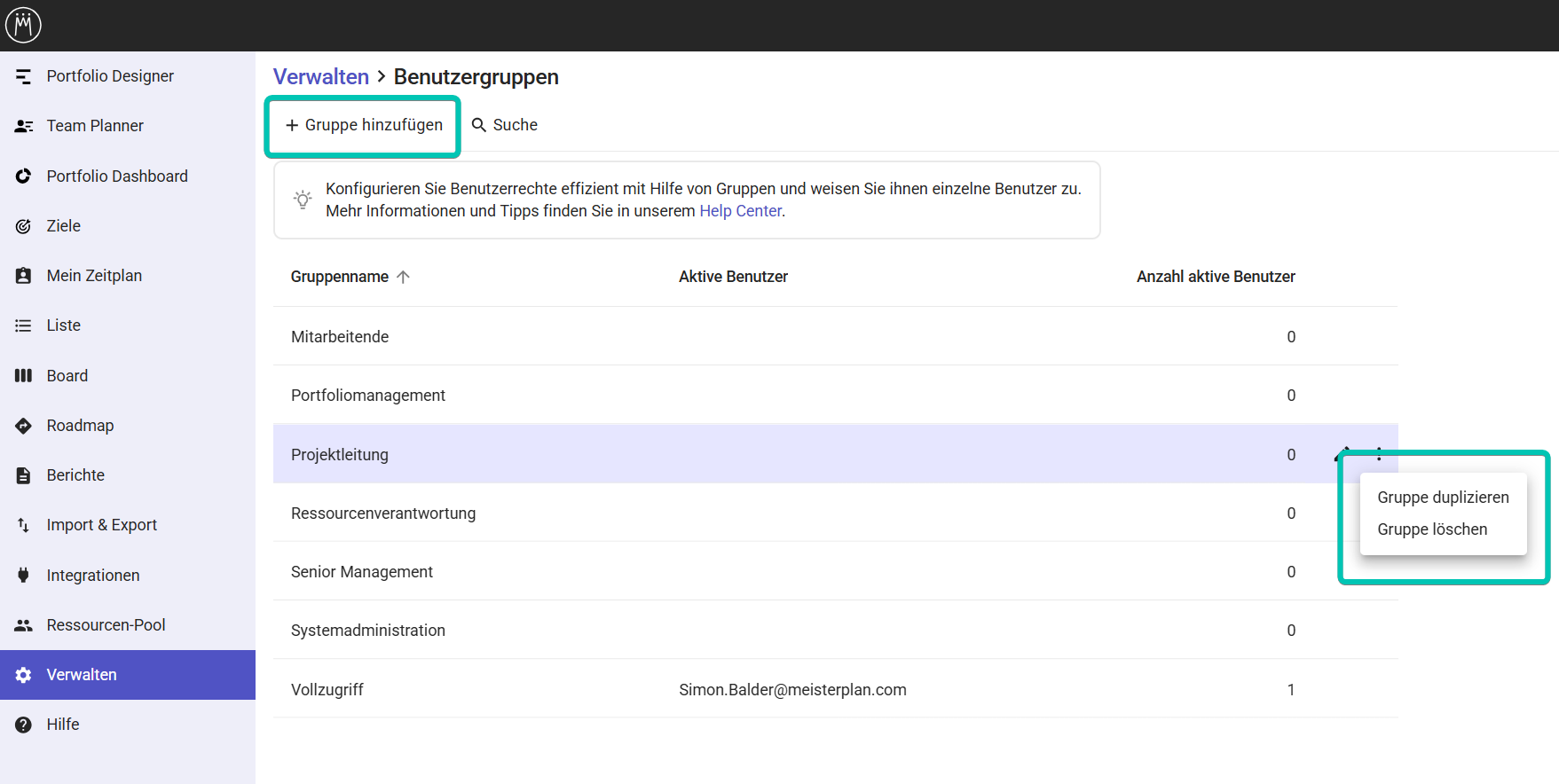Open Hilfe via its question mark icon

coord(24,725)
